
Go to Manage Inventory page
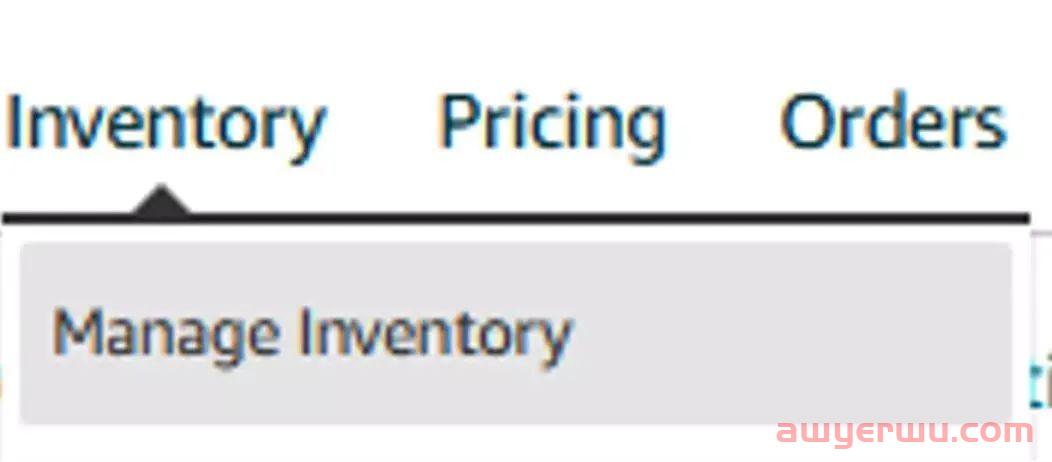click(311, 333)
